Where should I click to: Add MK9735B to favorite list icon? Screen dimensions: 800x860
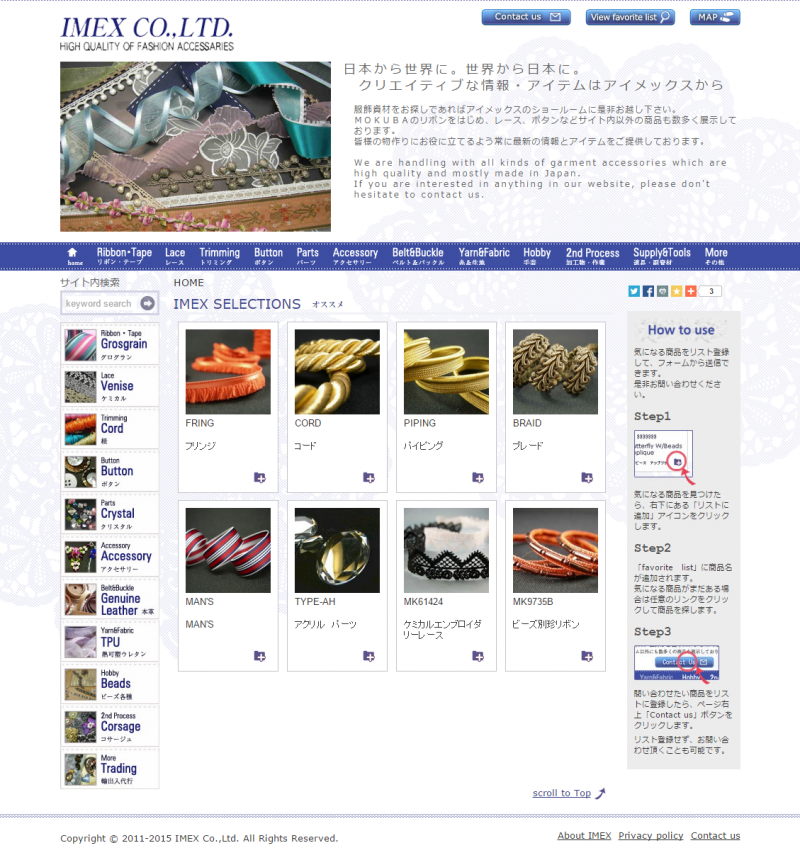click(x=587, y=656)
